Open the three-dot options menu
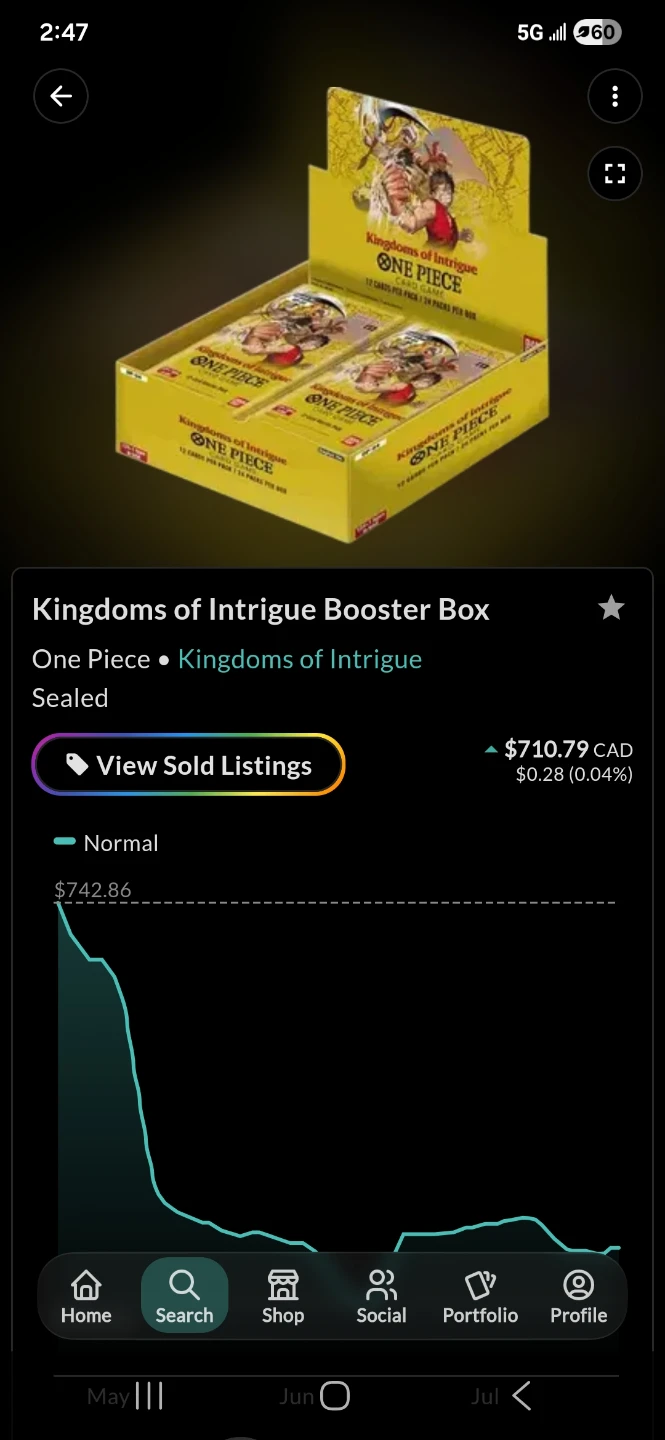This screenshot has height=1440, width=665. point(614,96)
